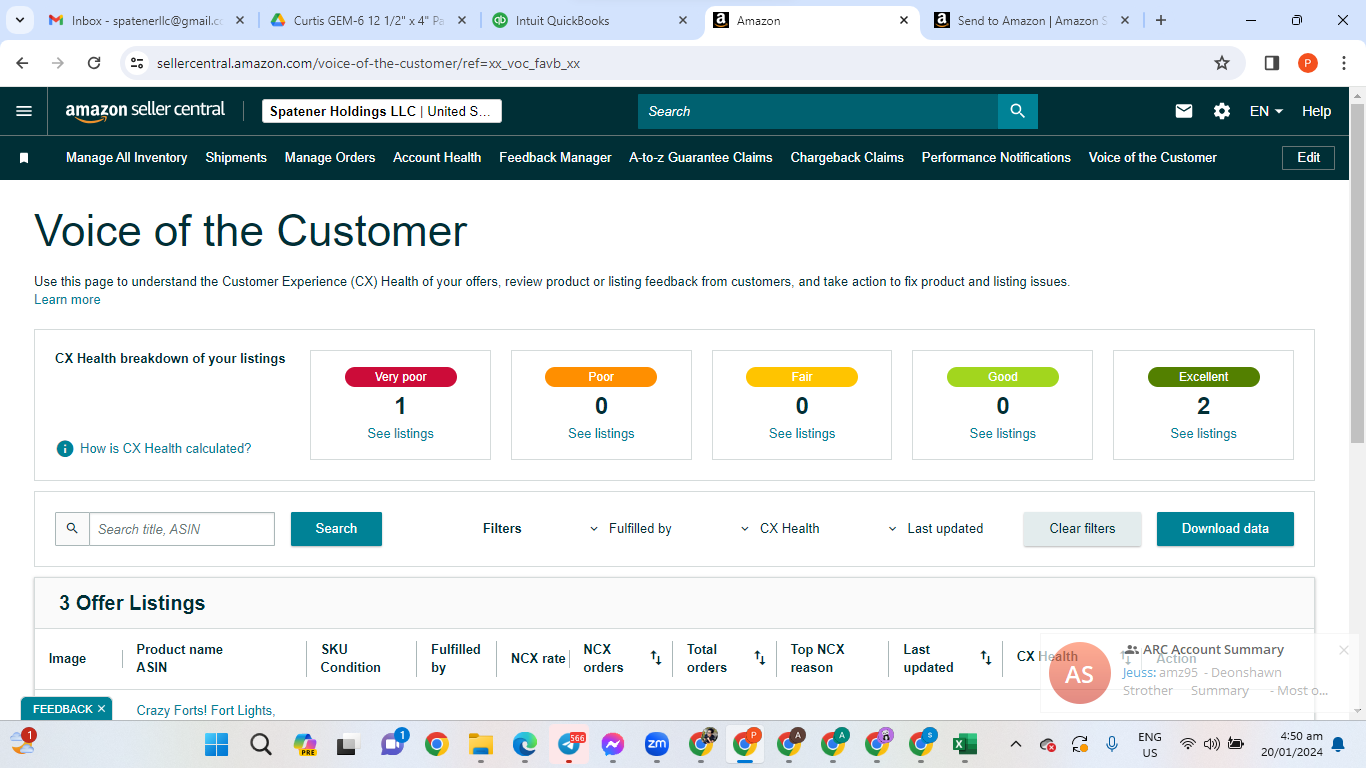Focus the header Search box

tap(818, 111)
